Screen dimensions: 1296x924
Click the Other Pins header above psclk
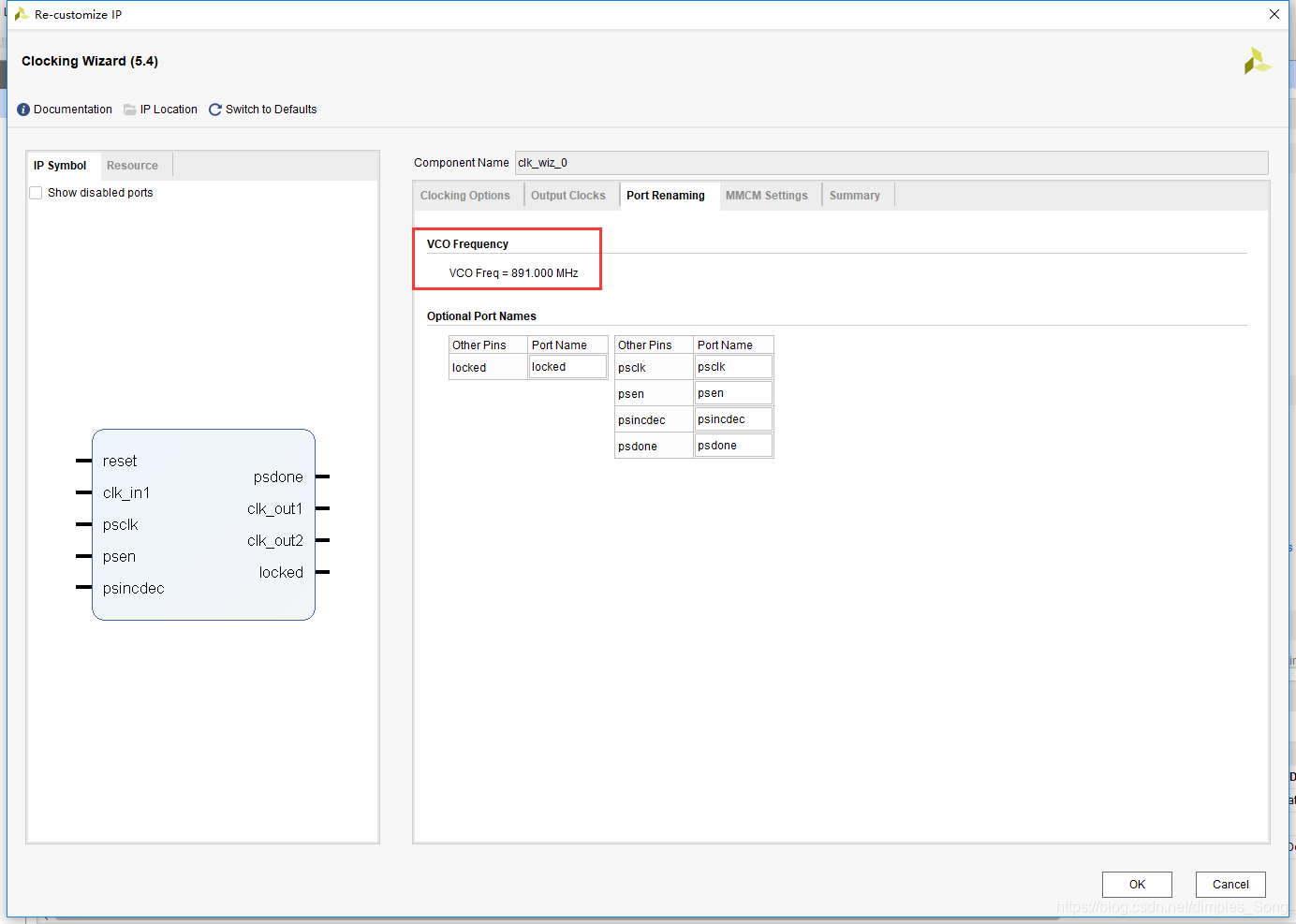pos(654,345)
